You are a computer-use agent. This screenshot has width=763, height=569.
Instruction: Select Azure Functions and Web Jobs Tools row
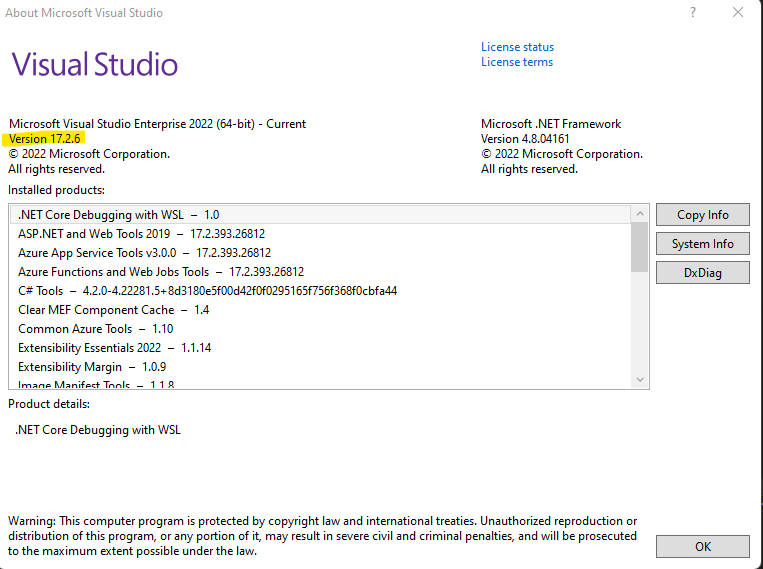click(320, 272)
